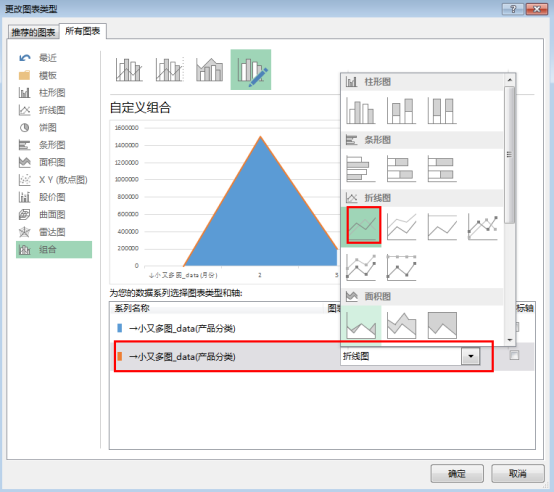Screen dimensions: 554x492
Task: Click the 取消 button
Action: click(x=518, y=473)
